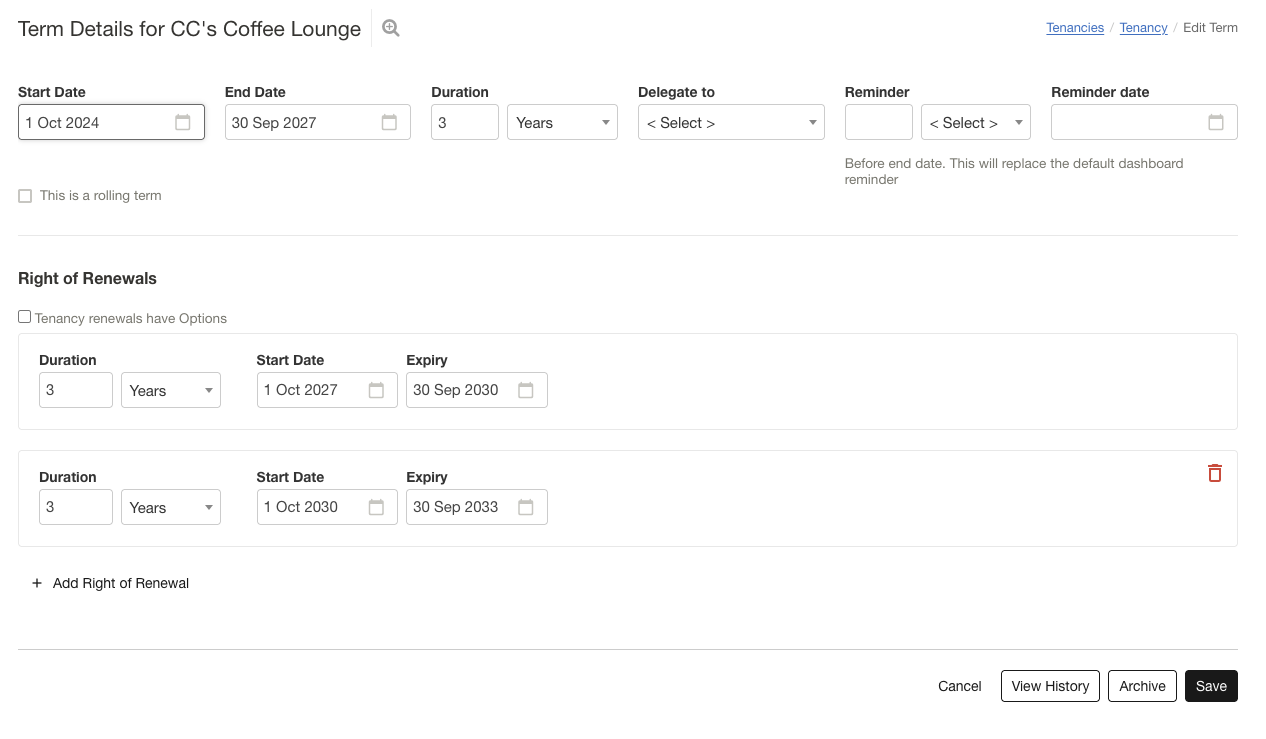1266x739 pixels.
Task: Tick 'Tenancy renewals have Options' checkbox
Action: (25, 317)
